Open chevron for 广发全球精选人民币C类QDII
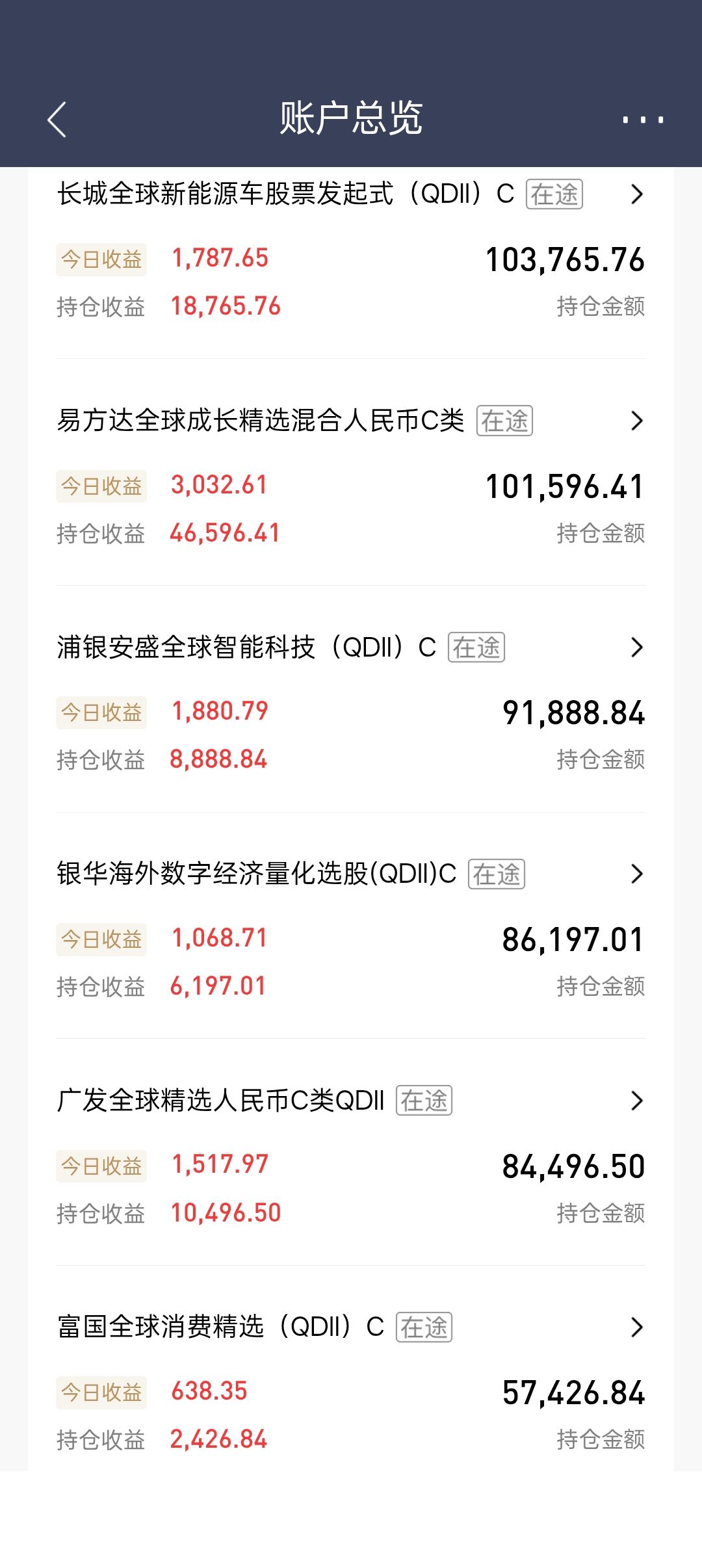This screenshot has width=702, height=1568. tap(636, 1101)
